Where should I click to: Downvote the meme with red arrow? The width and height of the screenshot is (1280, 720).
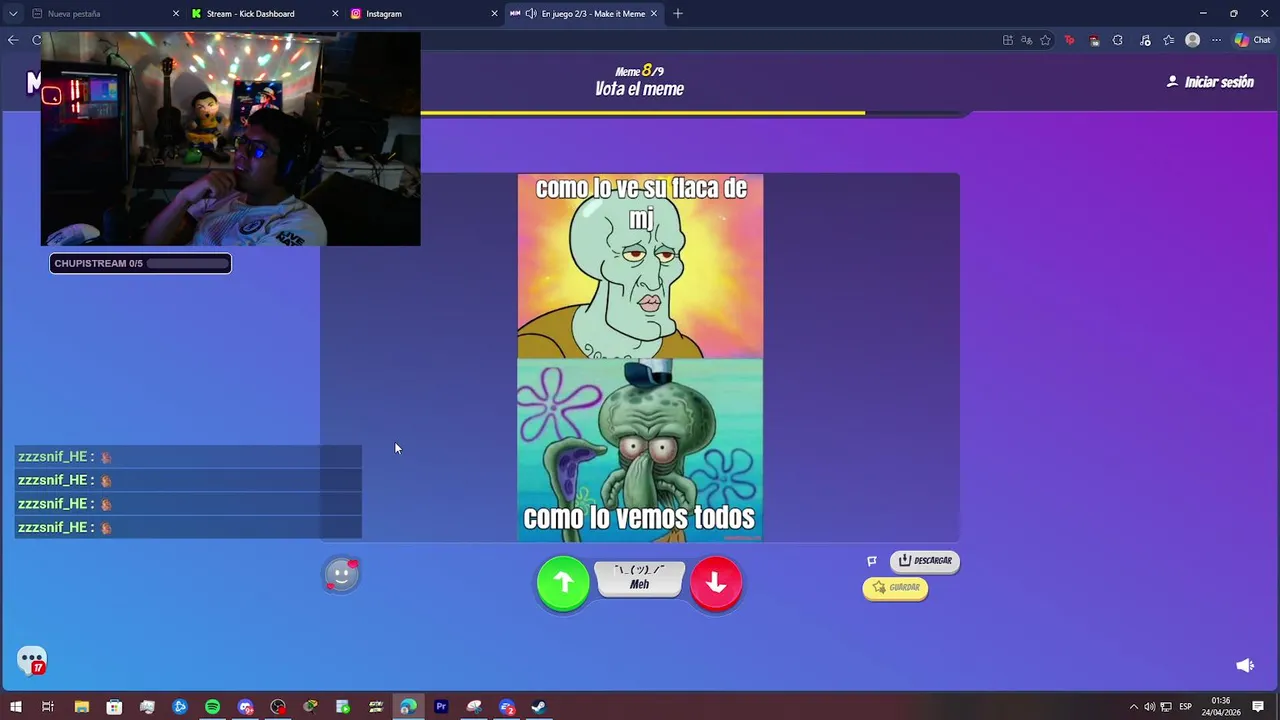pyautogui.click(x=716, y=583)
